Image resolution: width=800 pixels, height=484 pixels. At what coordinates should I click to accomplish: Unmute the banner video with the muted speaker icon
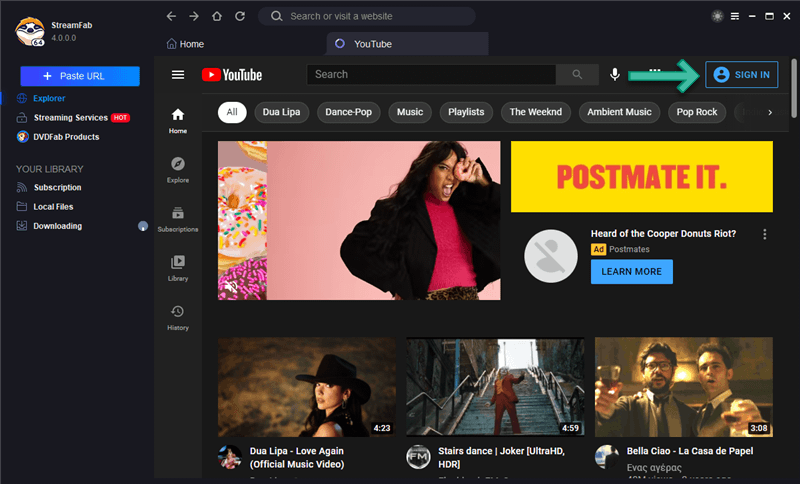pos(231,287)
